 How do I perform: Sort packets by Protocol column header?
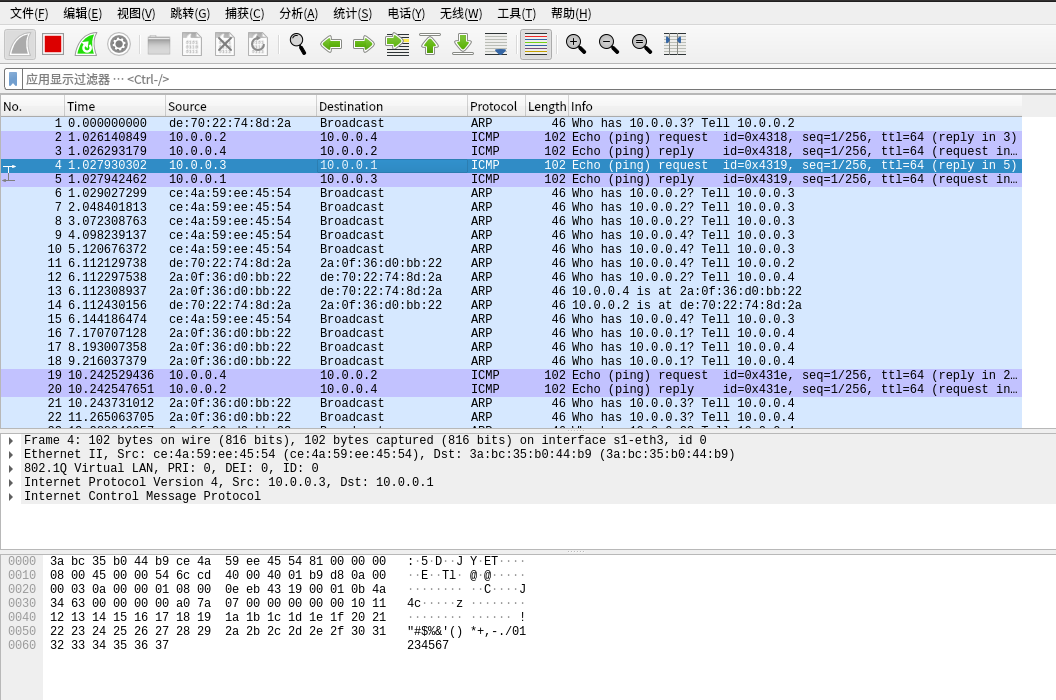pos(496,106)
